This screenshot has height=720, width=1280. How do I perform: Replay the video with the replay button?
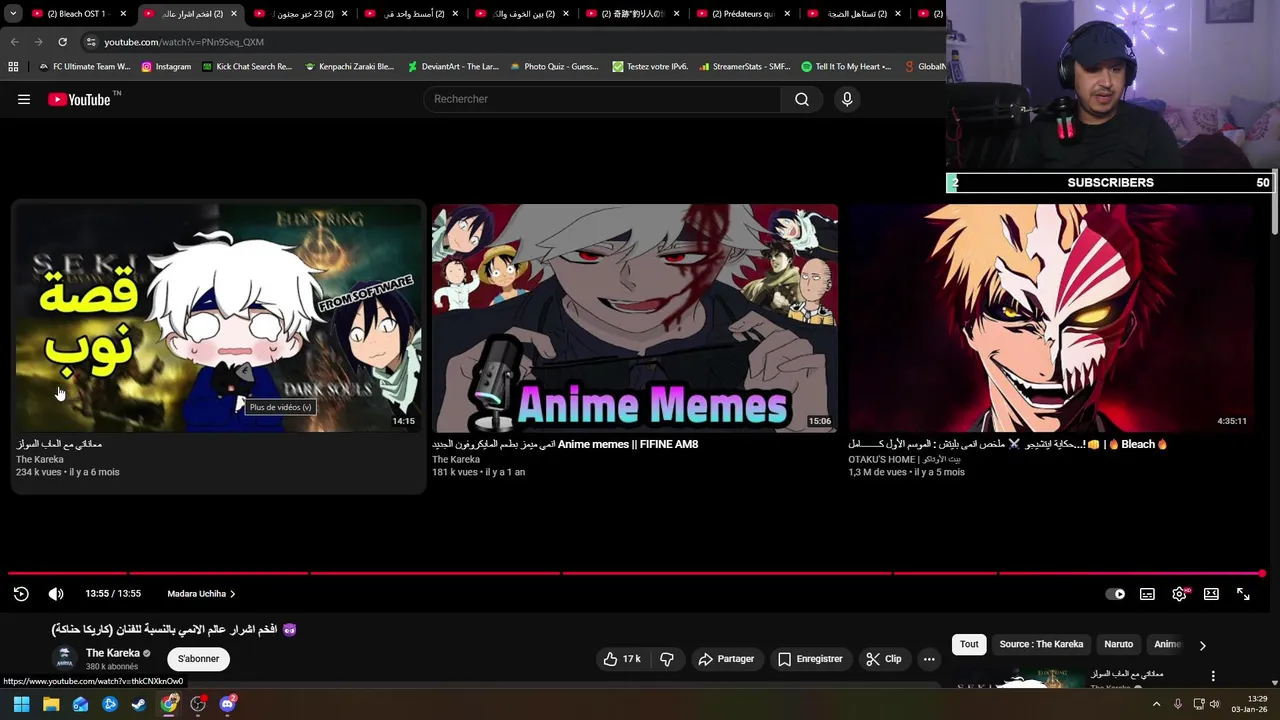[x=21, y=594]
